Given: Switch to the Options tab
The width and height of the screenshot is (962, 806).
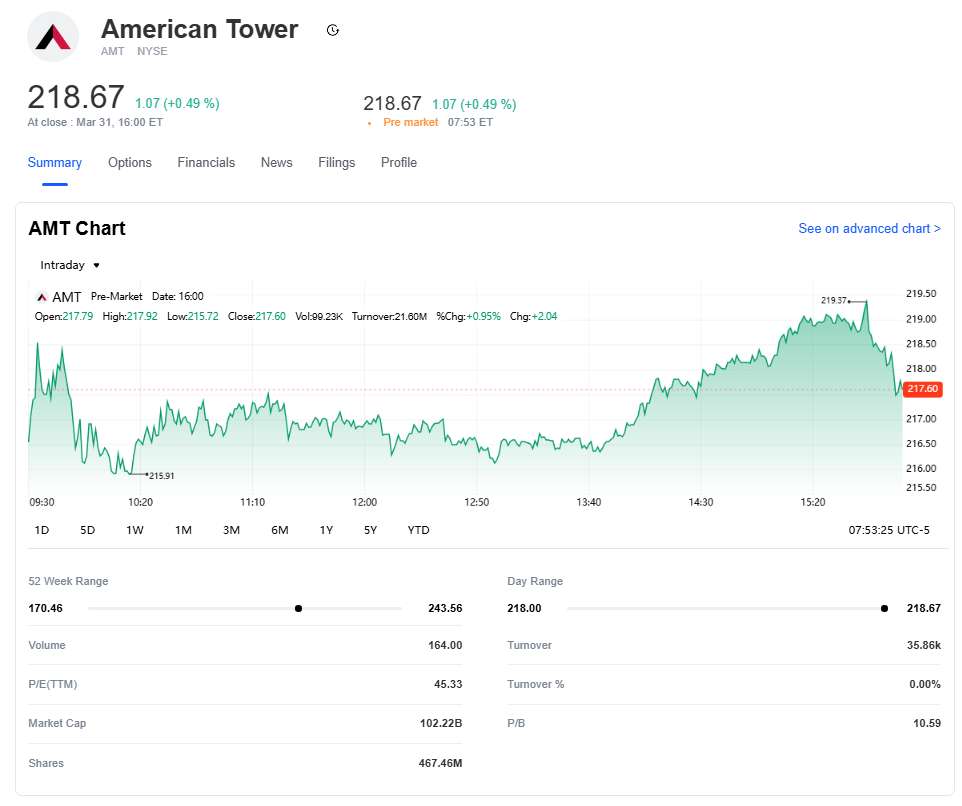Looking at the screenshot, I should pyautogui.click(x=130, y=163).
